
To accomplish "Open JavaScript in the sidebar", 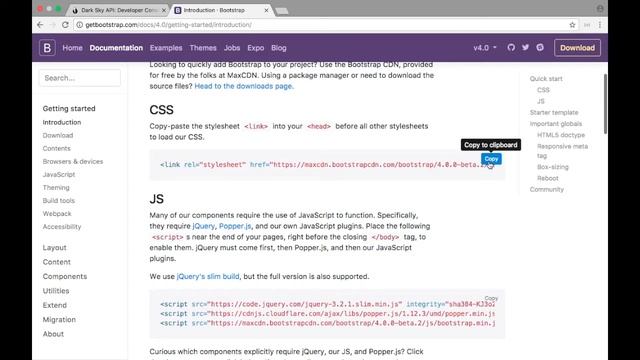I will 59,174.
